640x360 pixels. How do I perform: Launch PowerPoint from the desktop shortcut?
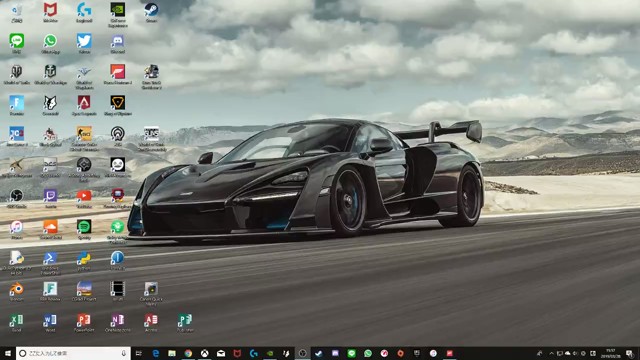click(84, 322)
